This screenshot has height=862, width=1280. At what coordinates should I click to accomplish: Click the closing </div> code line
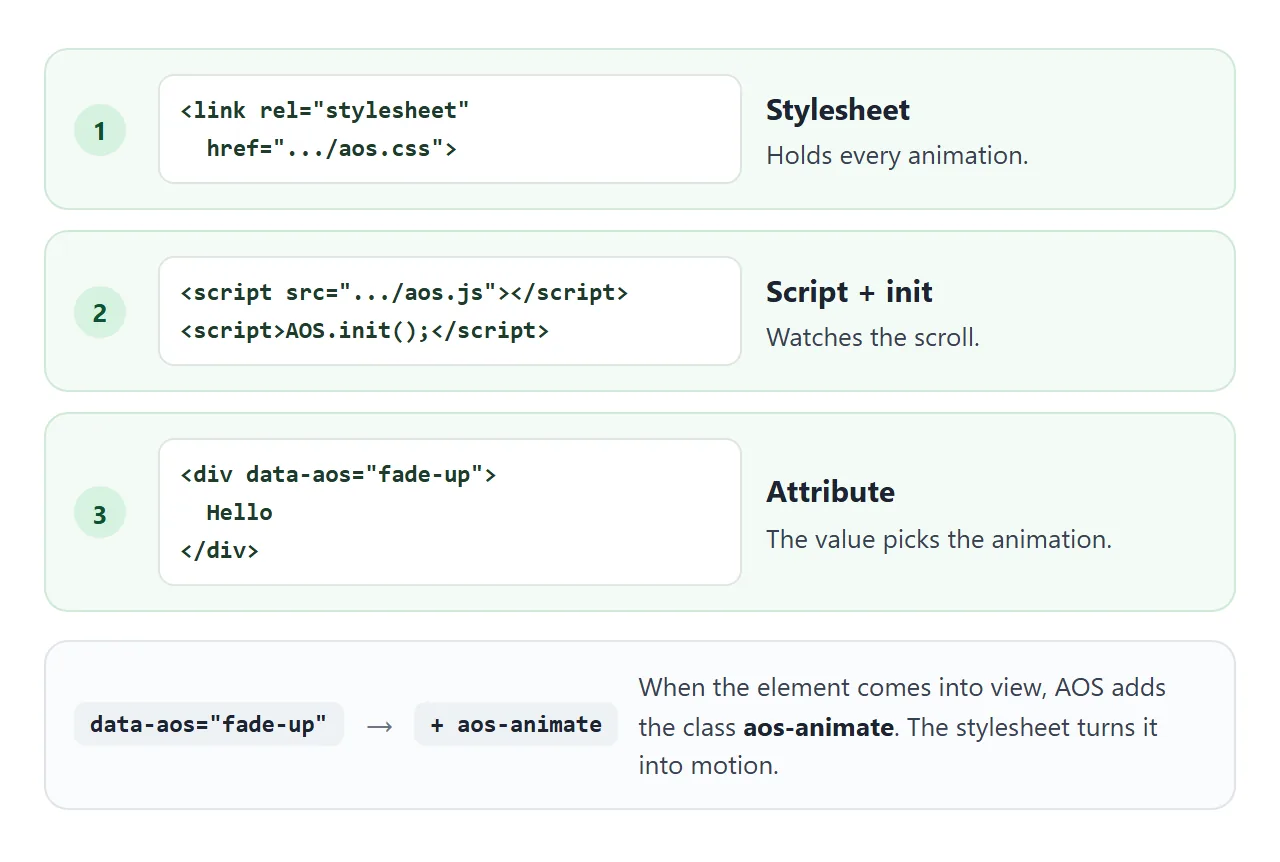pos(219,550)
